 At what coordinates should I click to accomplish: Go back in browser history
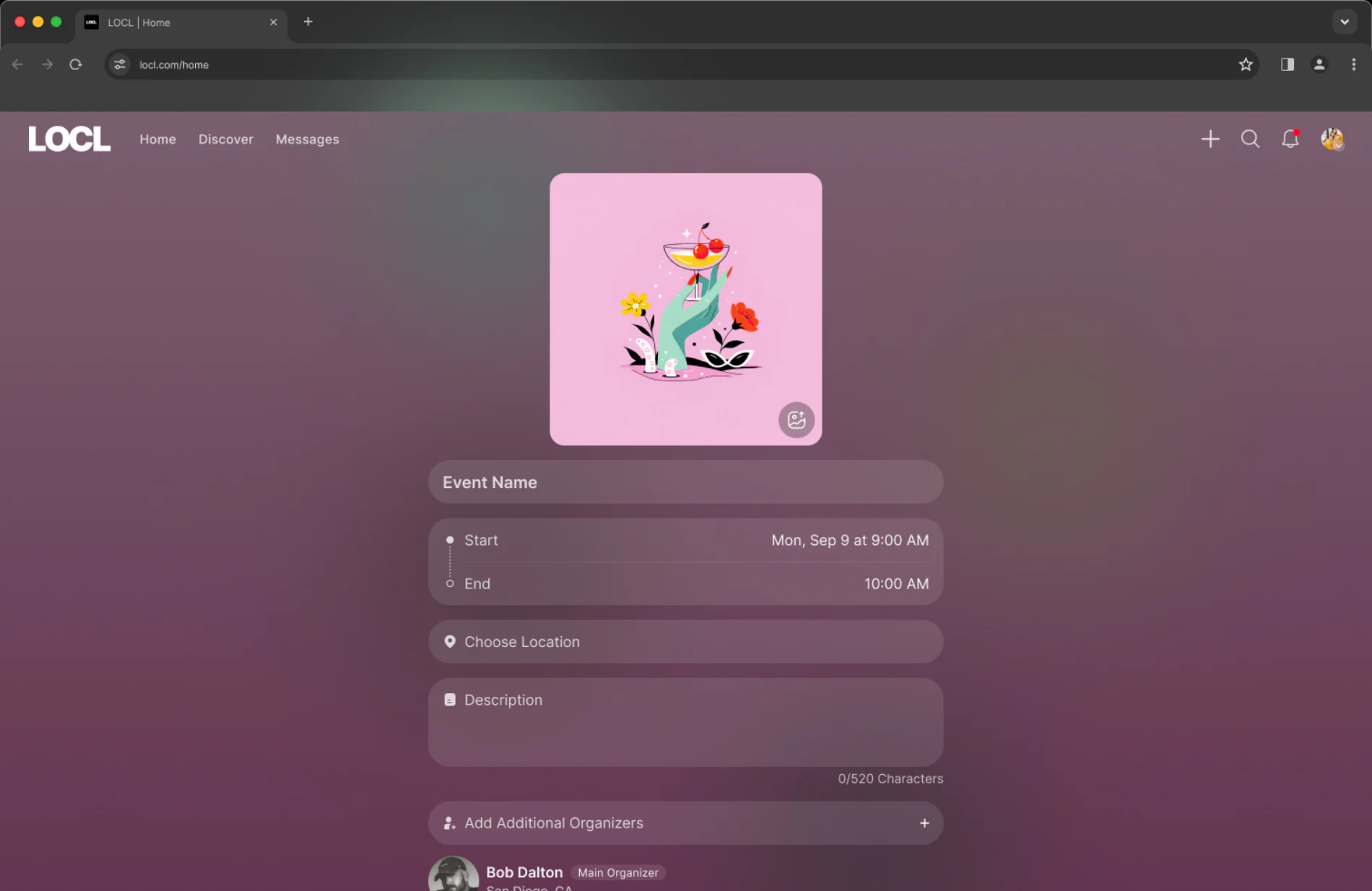(18, 64)
